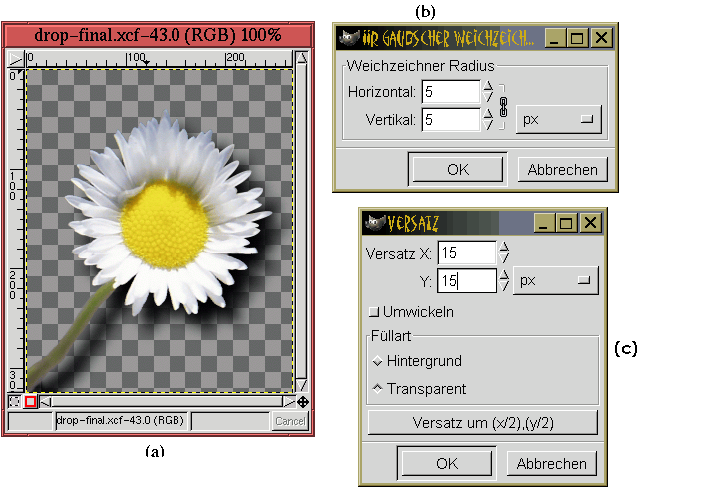The width and height of the screenshot is (711, 500).
Task: Click the Versatz um (x/2),(y/2) button
Action: [x=482, y=422]
